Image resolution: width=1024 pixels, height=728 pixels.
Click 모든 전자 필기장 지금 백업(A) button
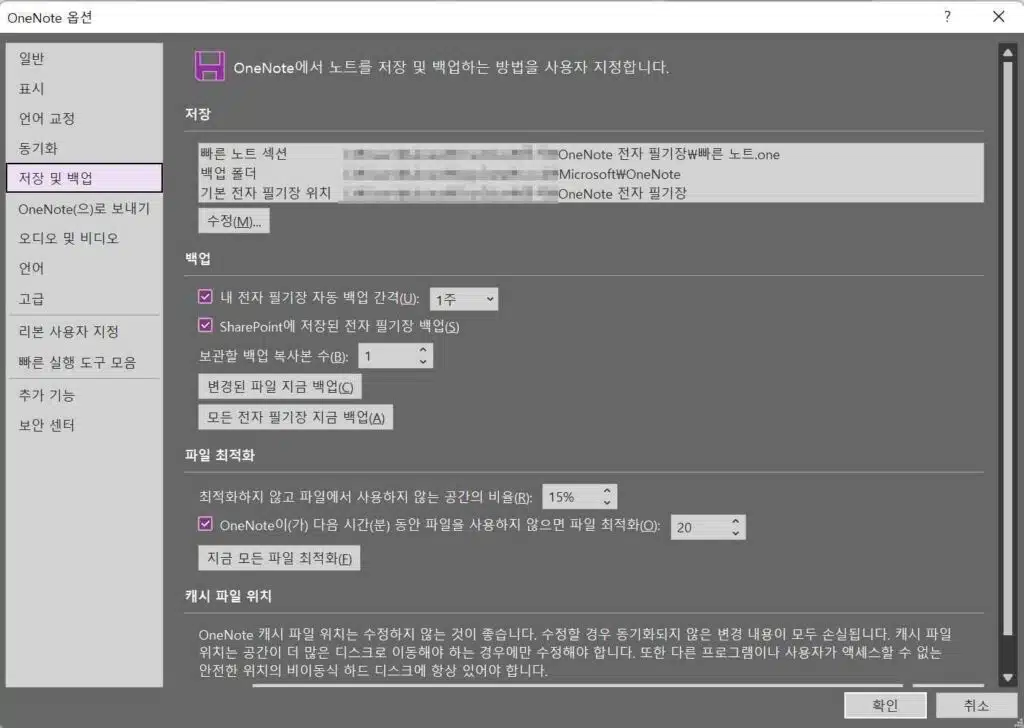pos(295,417)
